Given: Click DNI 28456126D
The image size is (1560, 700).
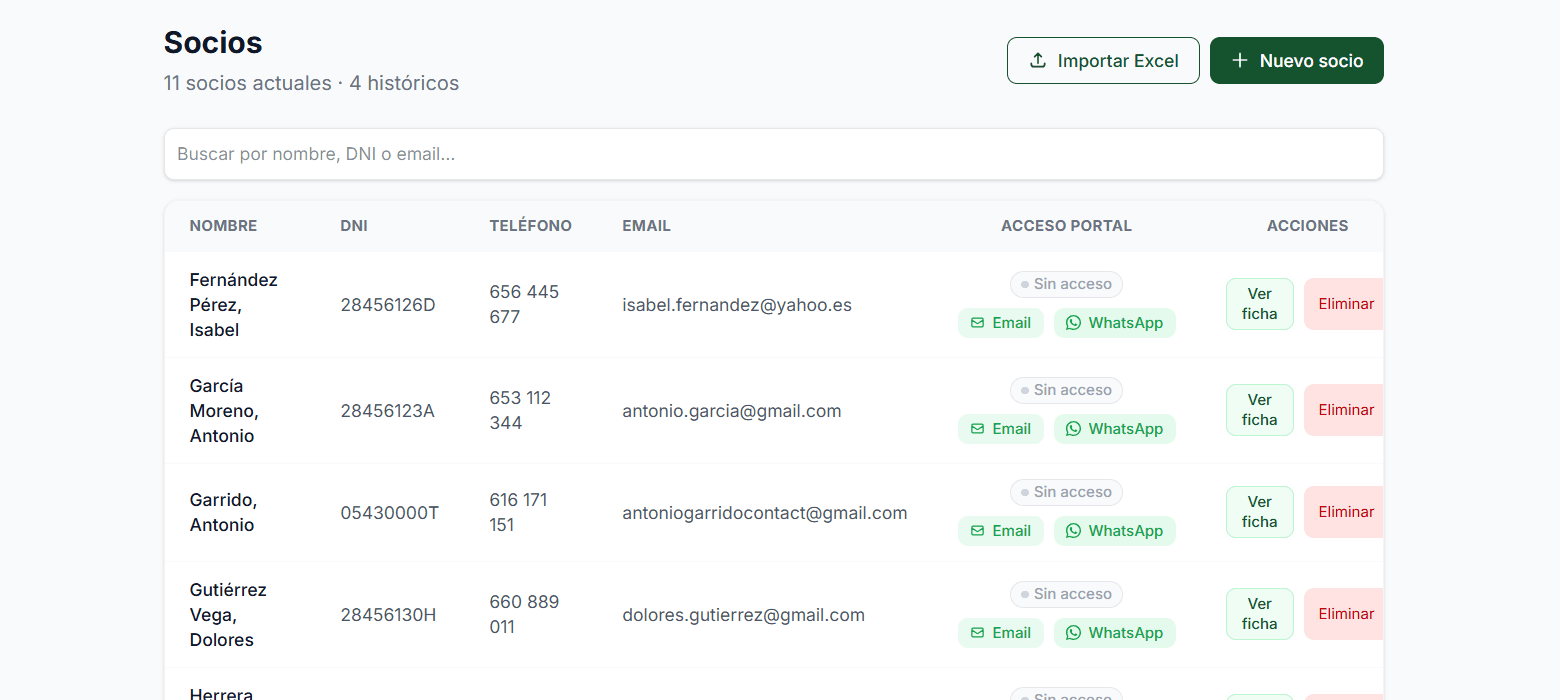Looking at the screenshot, I should pos(388,305).
